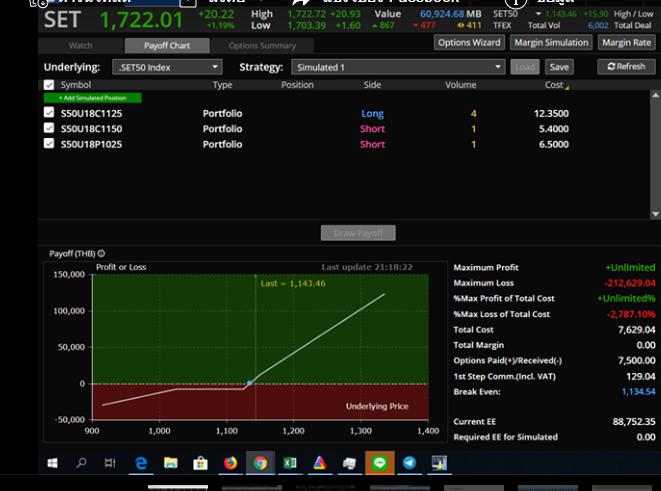Click the Payoff (THB) info icon
The width and height of the screenshot is (661, 491).
coord(102,253)
